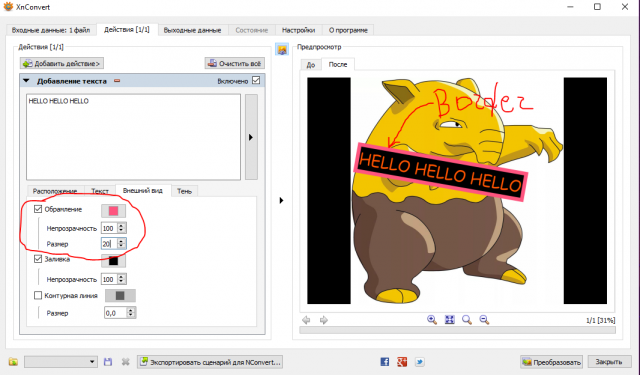Click the Преобразовать button
640x375 pixels.
click(x=551, y=362)
